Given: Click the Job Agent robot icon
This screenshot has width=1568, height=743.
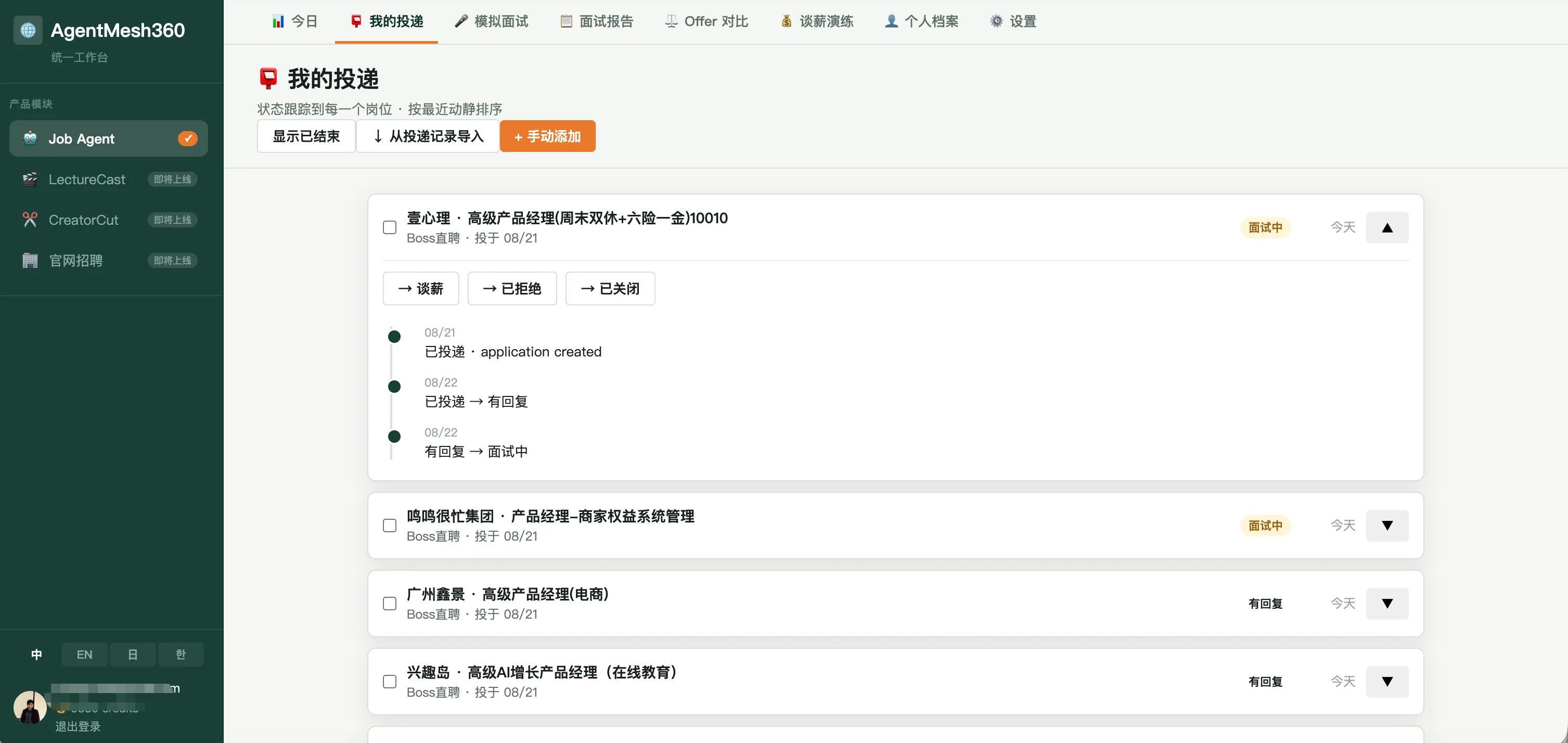Looking at the screenshot, I should pos(30,138).
